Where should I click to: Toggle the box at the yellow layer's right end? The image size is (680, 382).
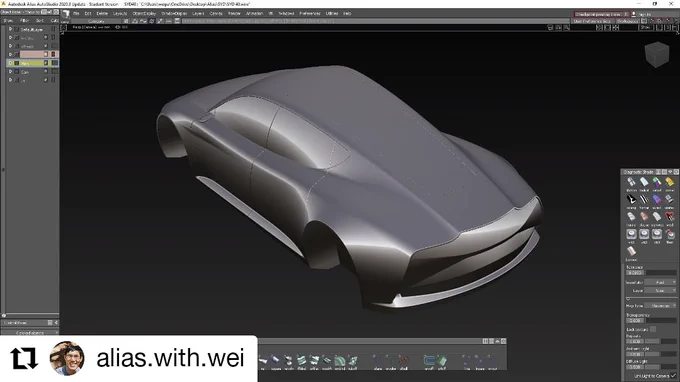pos(54,63)
